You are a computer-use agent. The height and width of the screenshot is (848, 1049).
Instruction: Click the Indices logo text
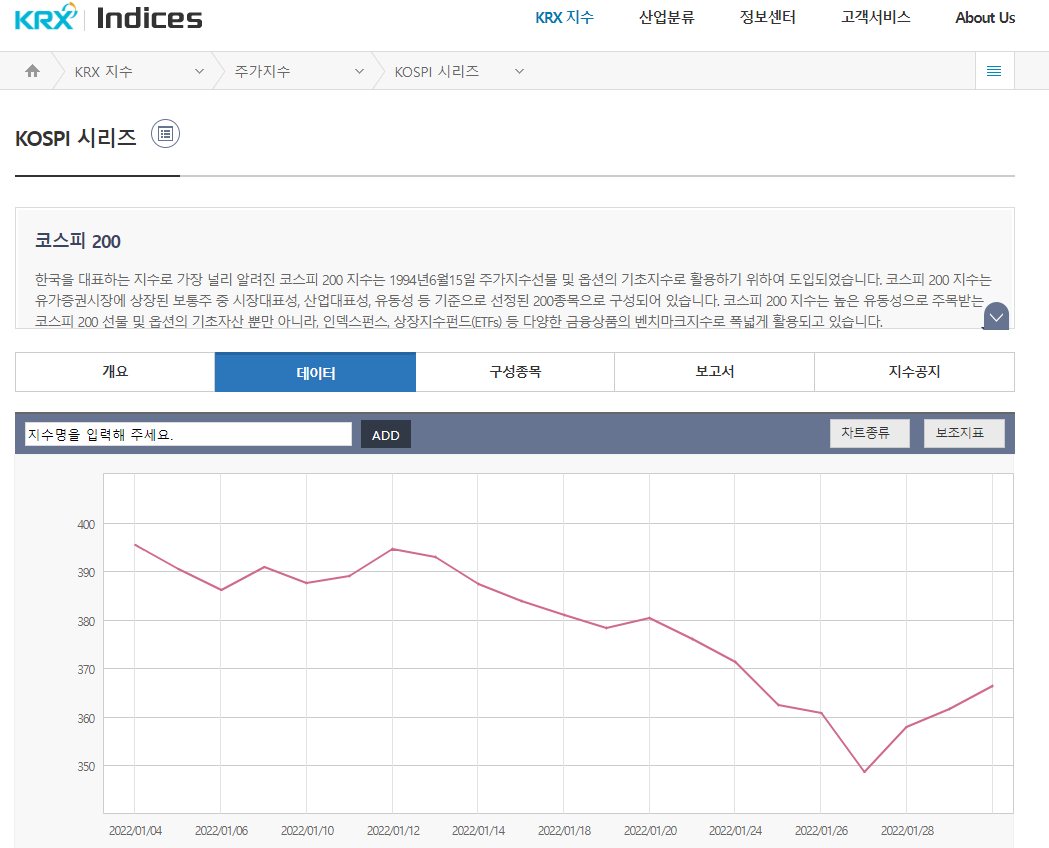click(x=149, y=18)
